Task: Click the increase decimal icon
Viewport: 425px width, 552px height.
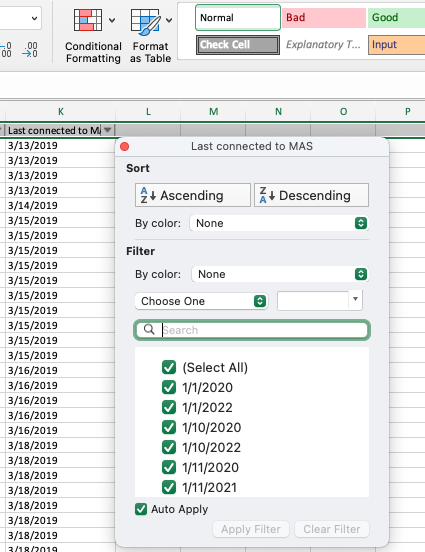Action: pyautogui.click(x=6, y=50)
